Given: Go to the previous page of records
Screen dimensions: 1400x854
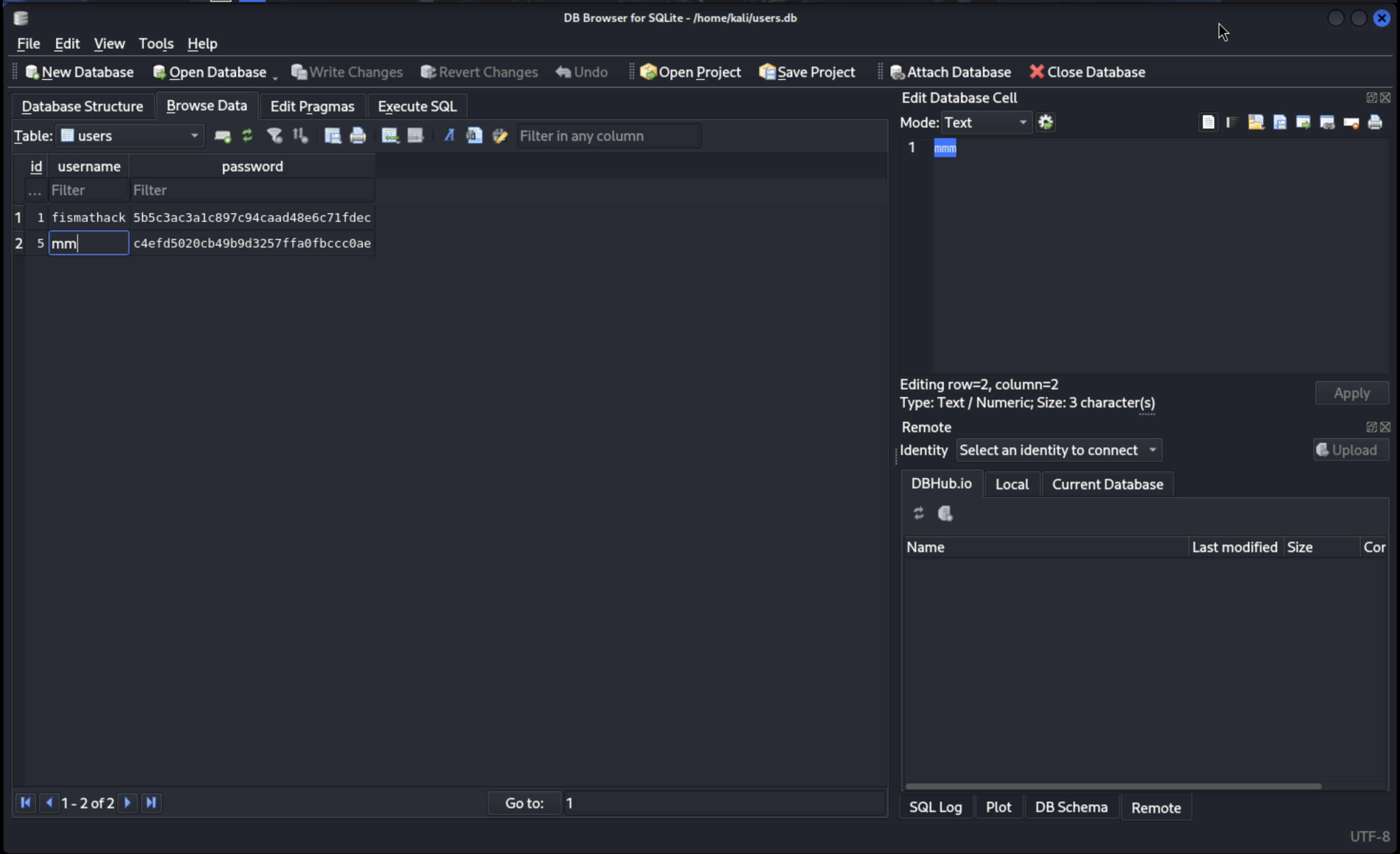Looking at the screenshot, I should coord(49,802).
